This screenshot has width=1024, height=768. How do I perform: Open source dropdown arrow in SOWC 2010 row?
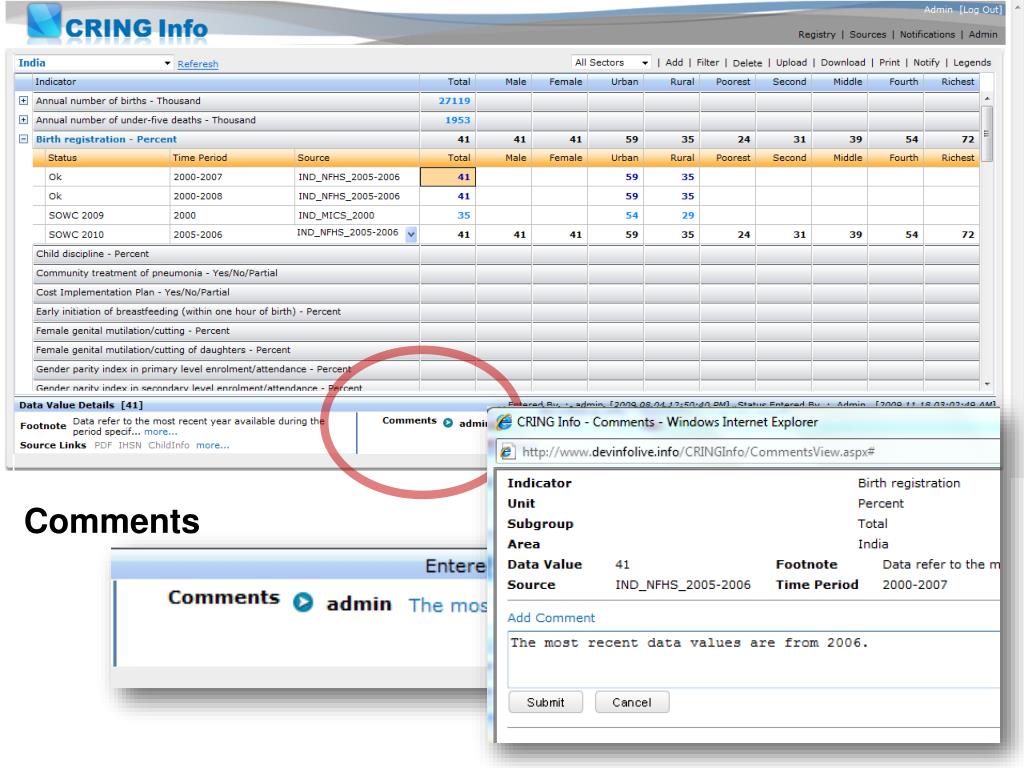(x=411, y=234)
